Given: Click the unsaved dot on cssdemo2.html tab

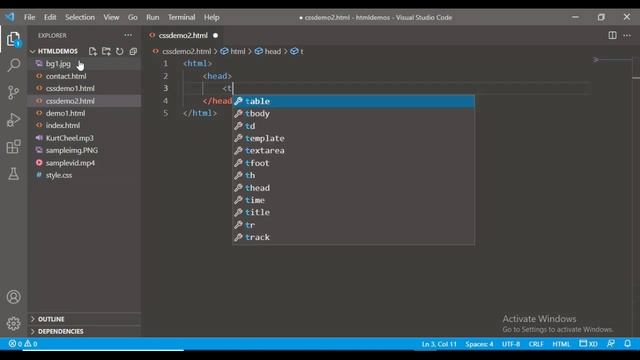Looking at the screenshot, I should point(216,36).
